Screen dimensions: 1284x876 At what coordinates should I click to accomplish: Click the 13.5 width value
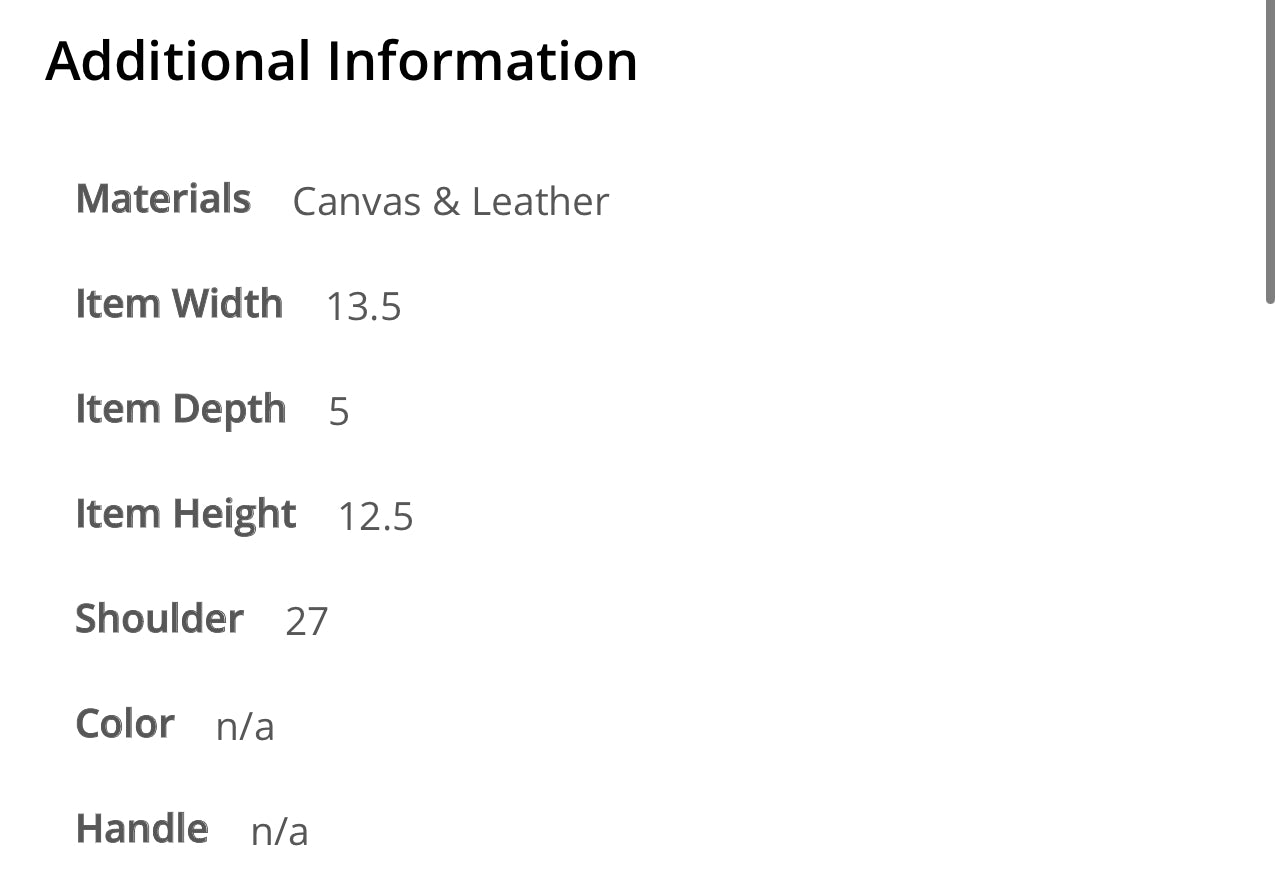tap(364, 307)
